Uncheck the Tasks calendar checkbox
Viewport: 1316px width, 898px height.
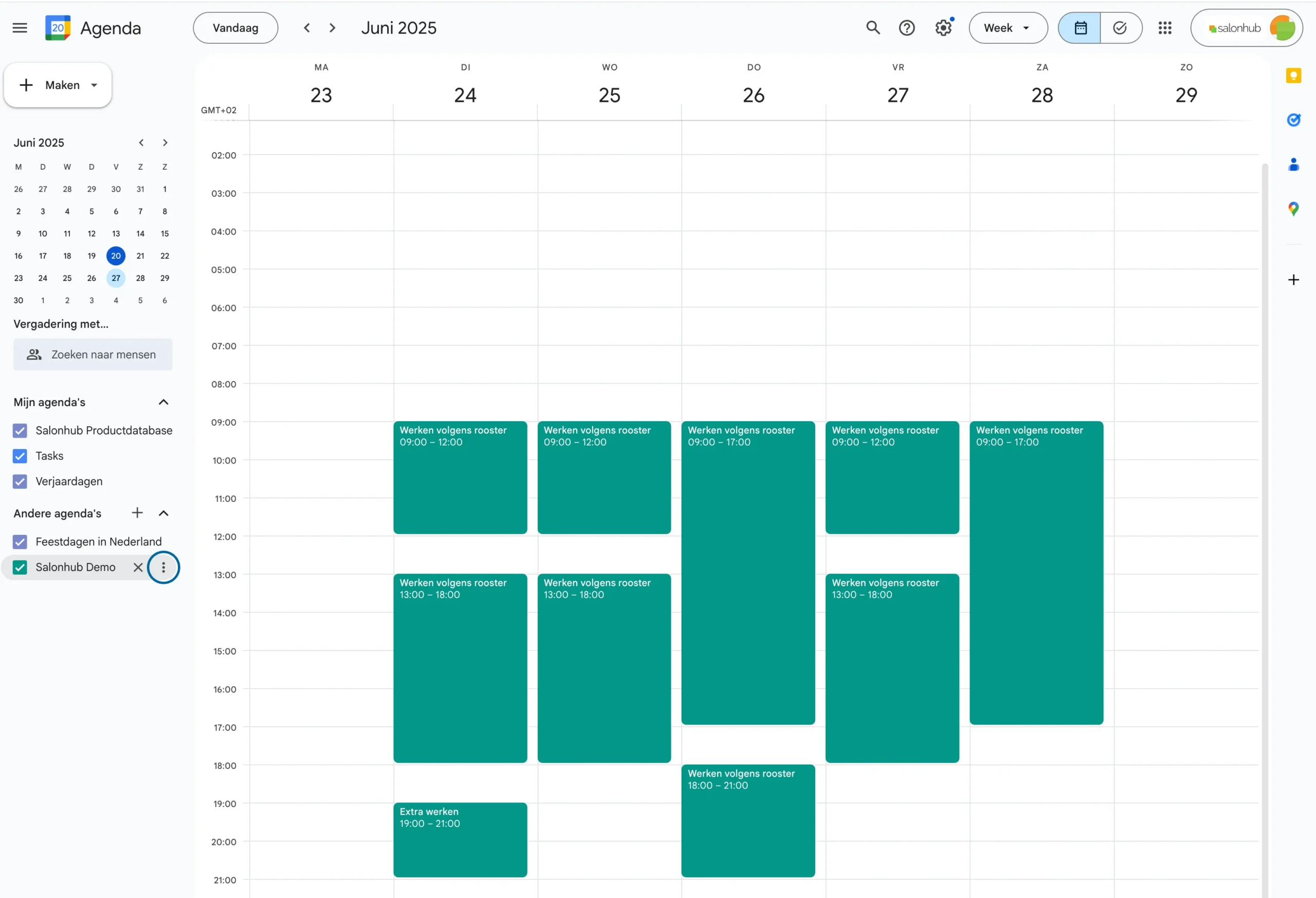(x=20, y=456)
